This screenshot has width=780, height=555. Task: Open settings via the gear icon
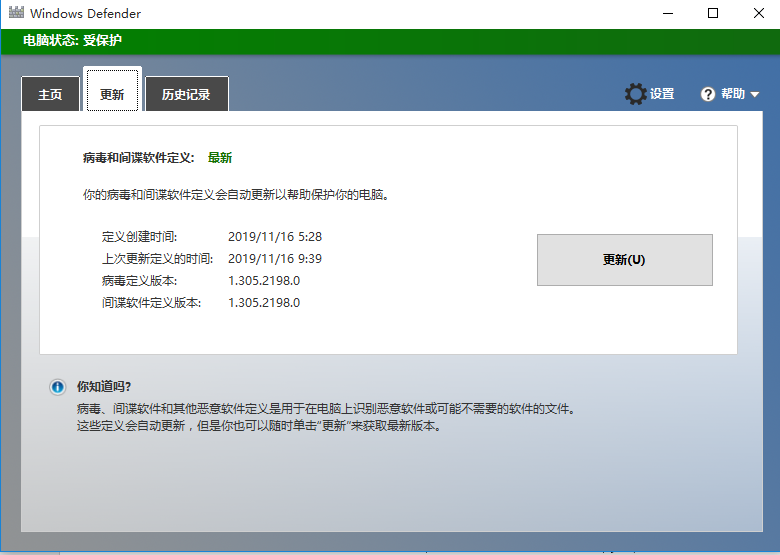[635, 93]
